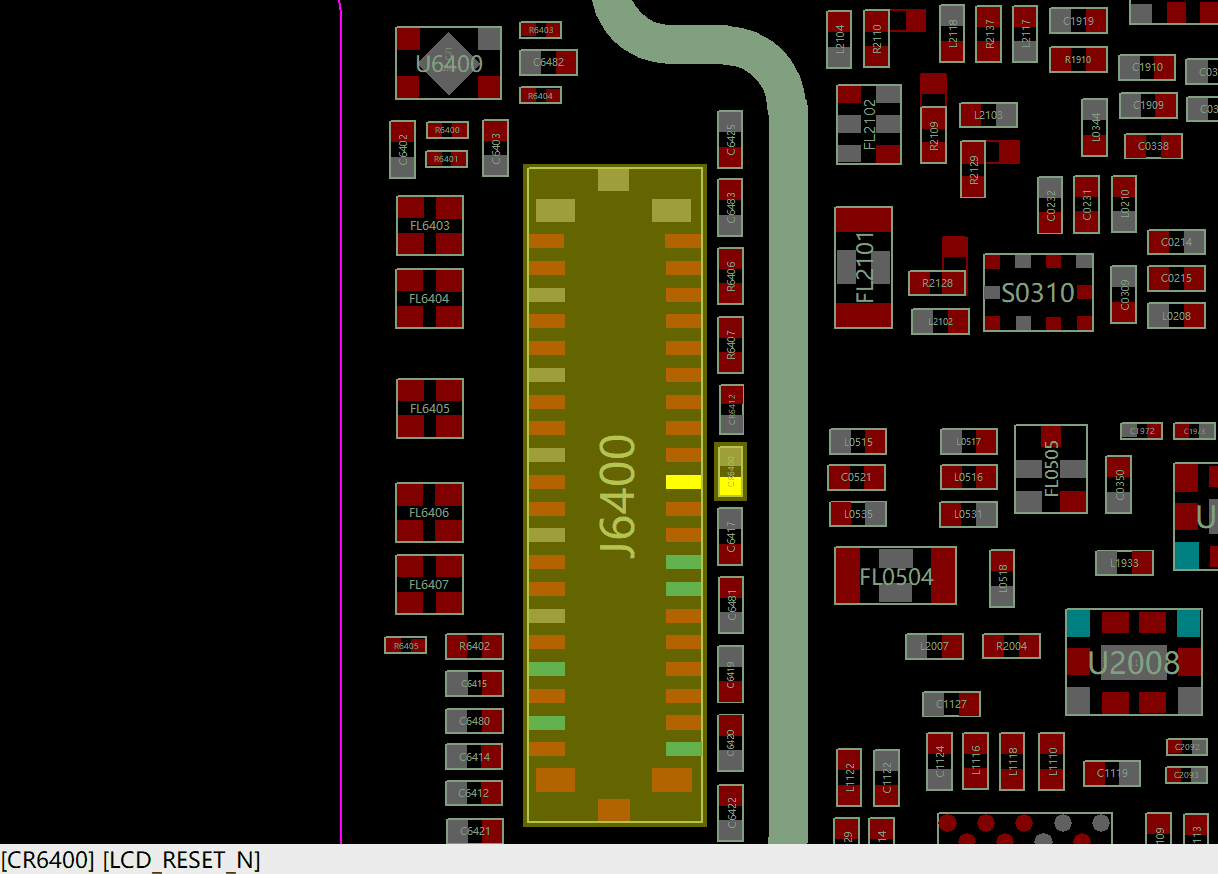This screenshot has height=874, width=1218.
Task: Select capacitor C6414
Action: (x=474, y=757)
